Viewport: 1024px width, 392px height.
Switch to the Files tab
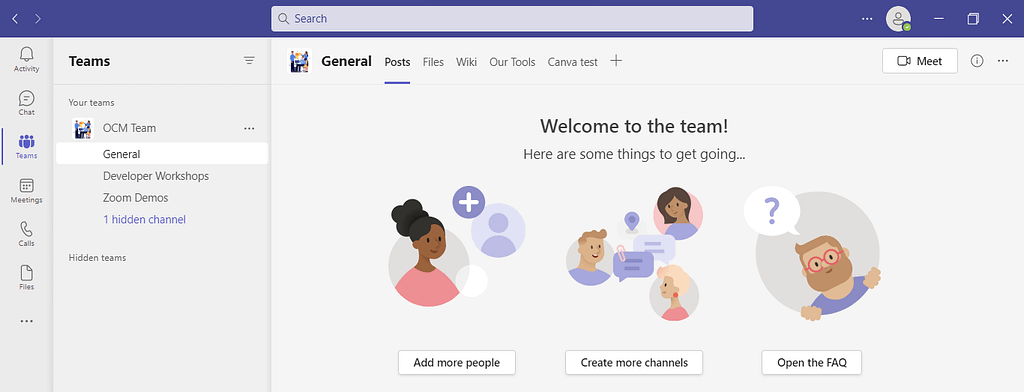[x=433, y=62]
